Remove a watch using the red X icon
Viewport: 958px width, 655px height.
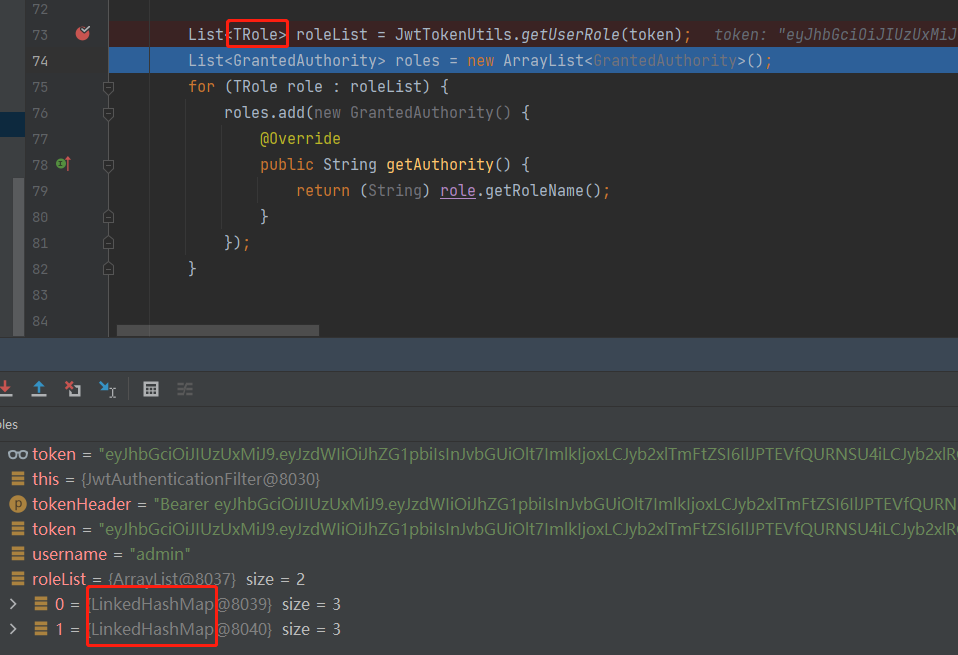click(73, 389)
